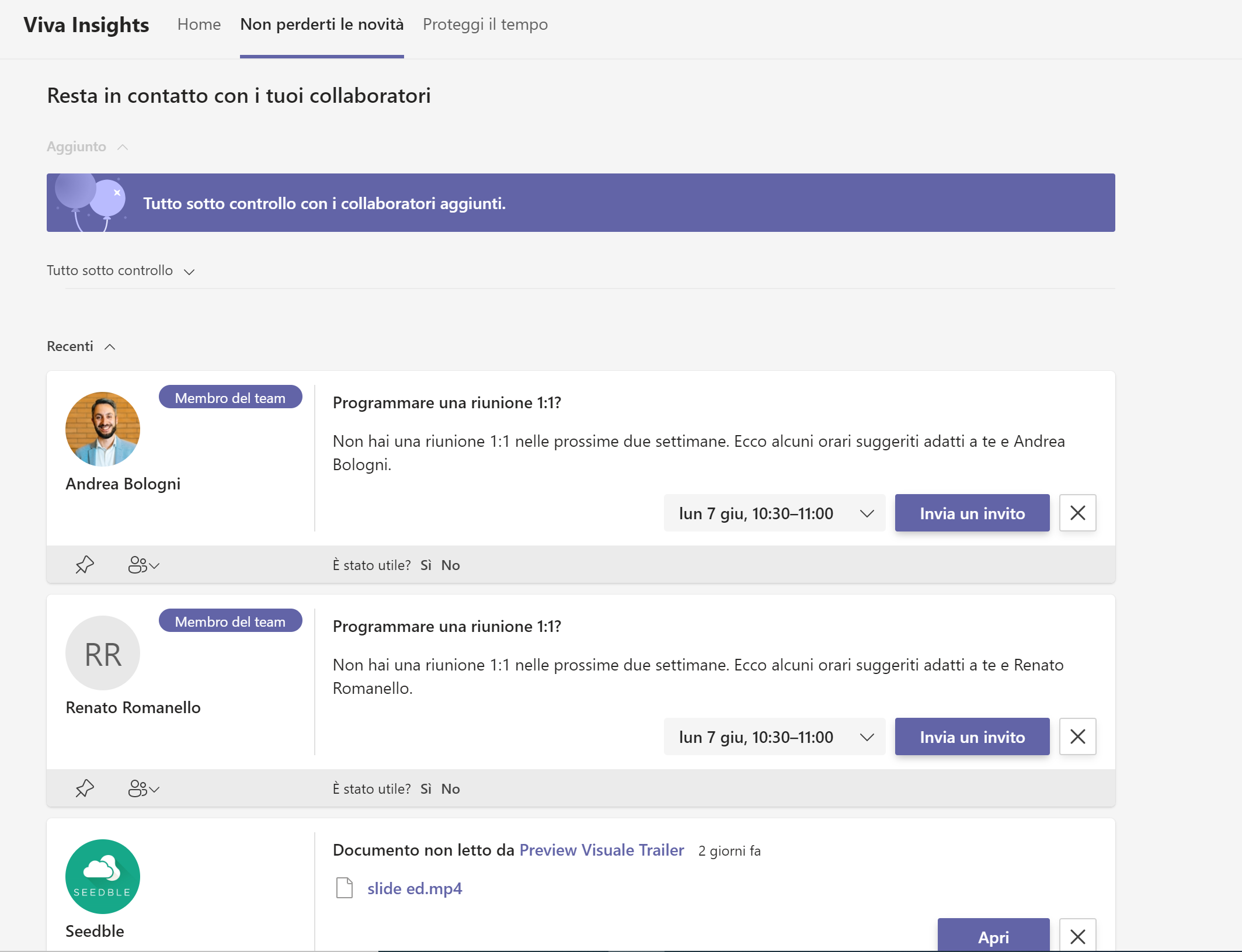Collapse the Aggiunto section

(x=88, y=147)
